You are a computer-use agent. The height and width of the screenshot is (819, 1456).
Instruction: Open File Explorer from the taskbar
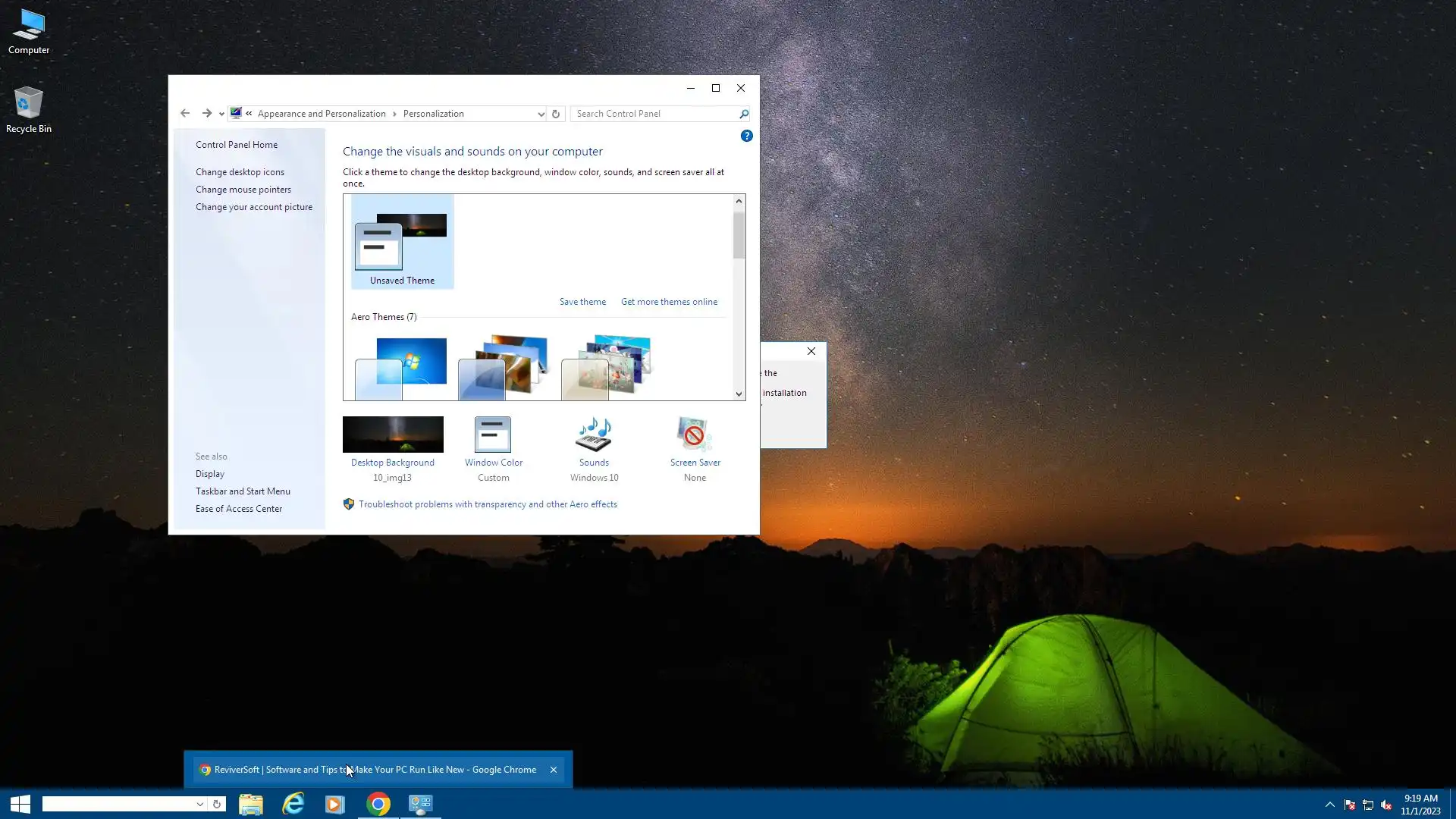251,804
